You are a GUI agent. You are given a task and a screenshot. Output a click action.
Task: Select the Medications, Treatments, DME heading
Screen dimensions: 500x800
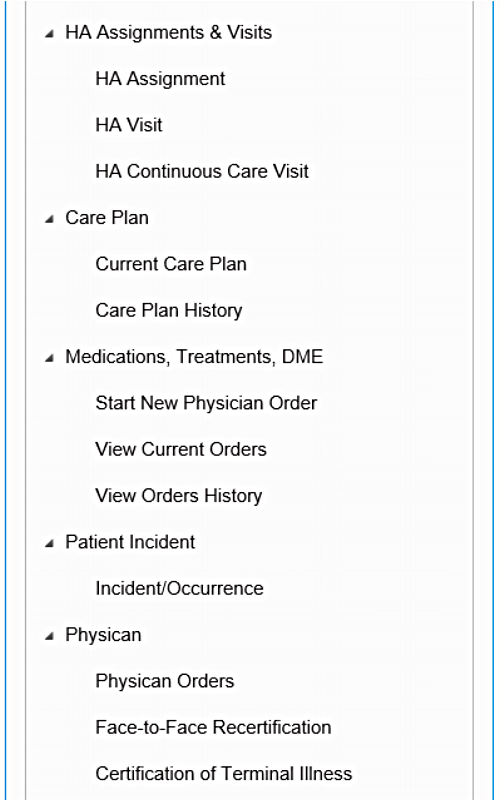coord(194,357)
